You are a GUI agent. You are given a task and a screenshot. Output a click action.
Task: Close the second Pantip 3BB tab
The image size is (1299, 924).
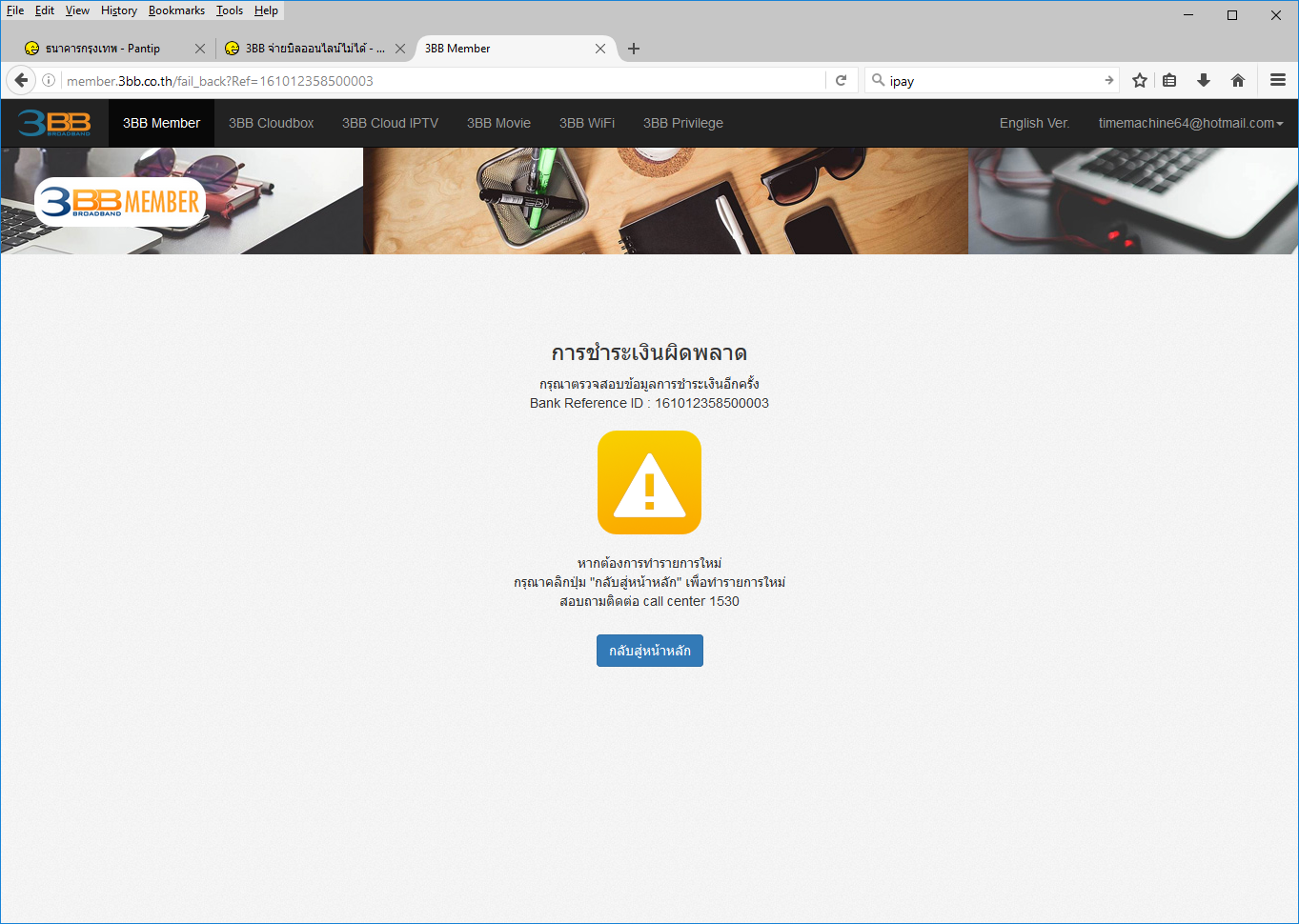pos(400,49)
